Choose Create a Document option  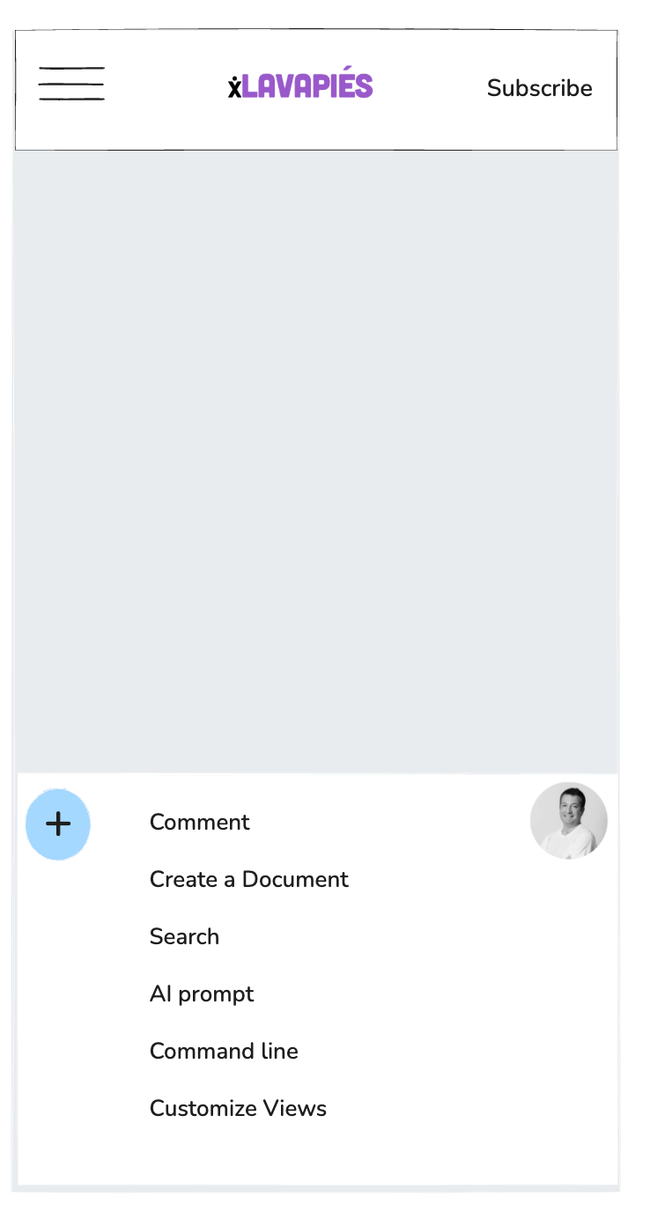[249, 879]
